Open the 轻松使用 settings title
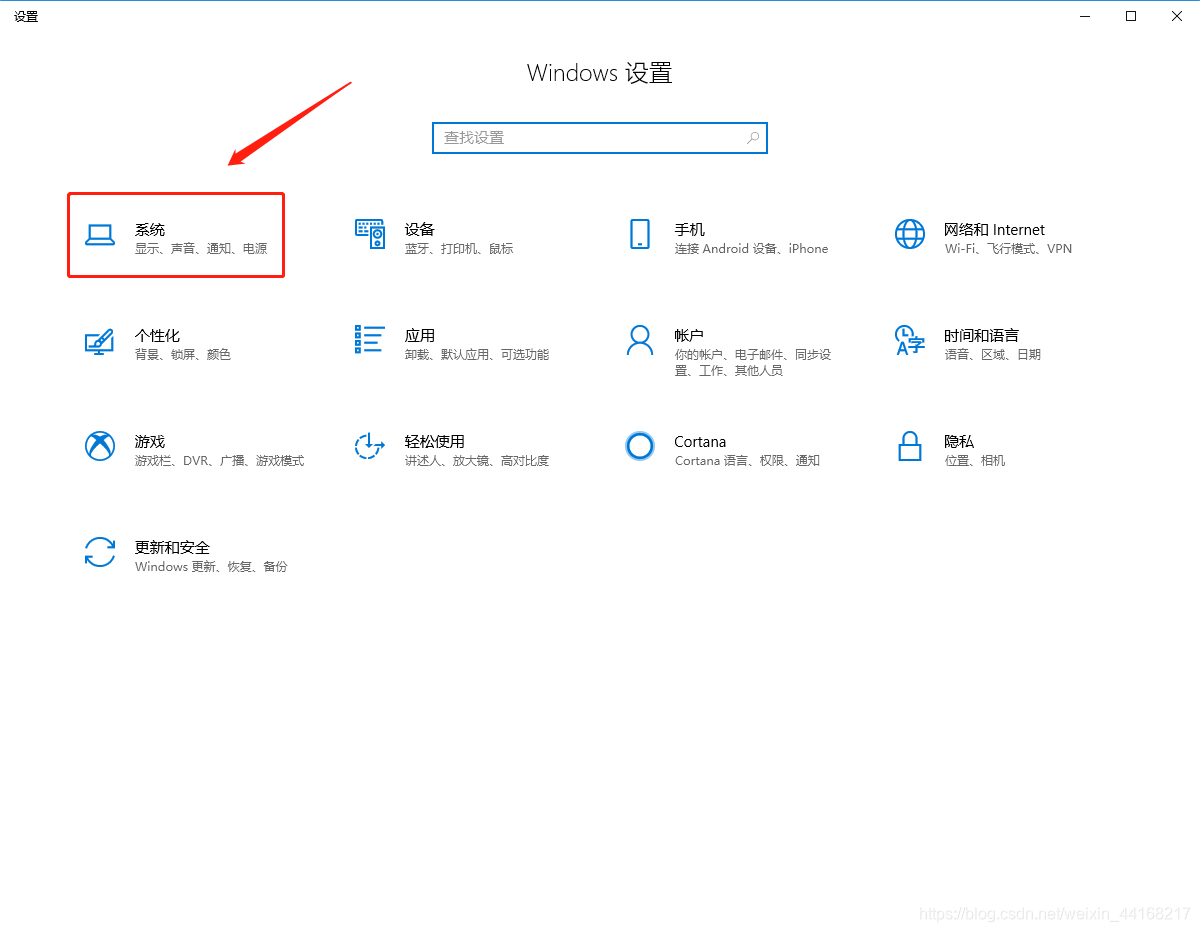This screenshot has height=932, width=1200. pos(435,442)
